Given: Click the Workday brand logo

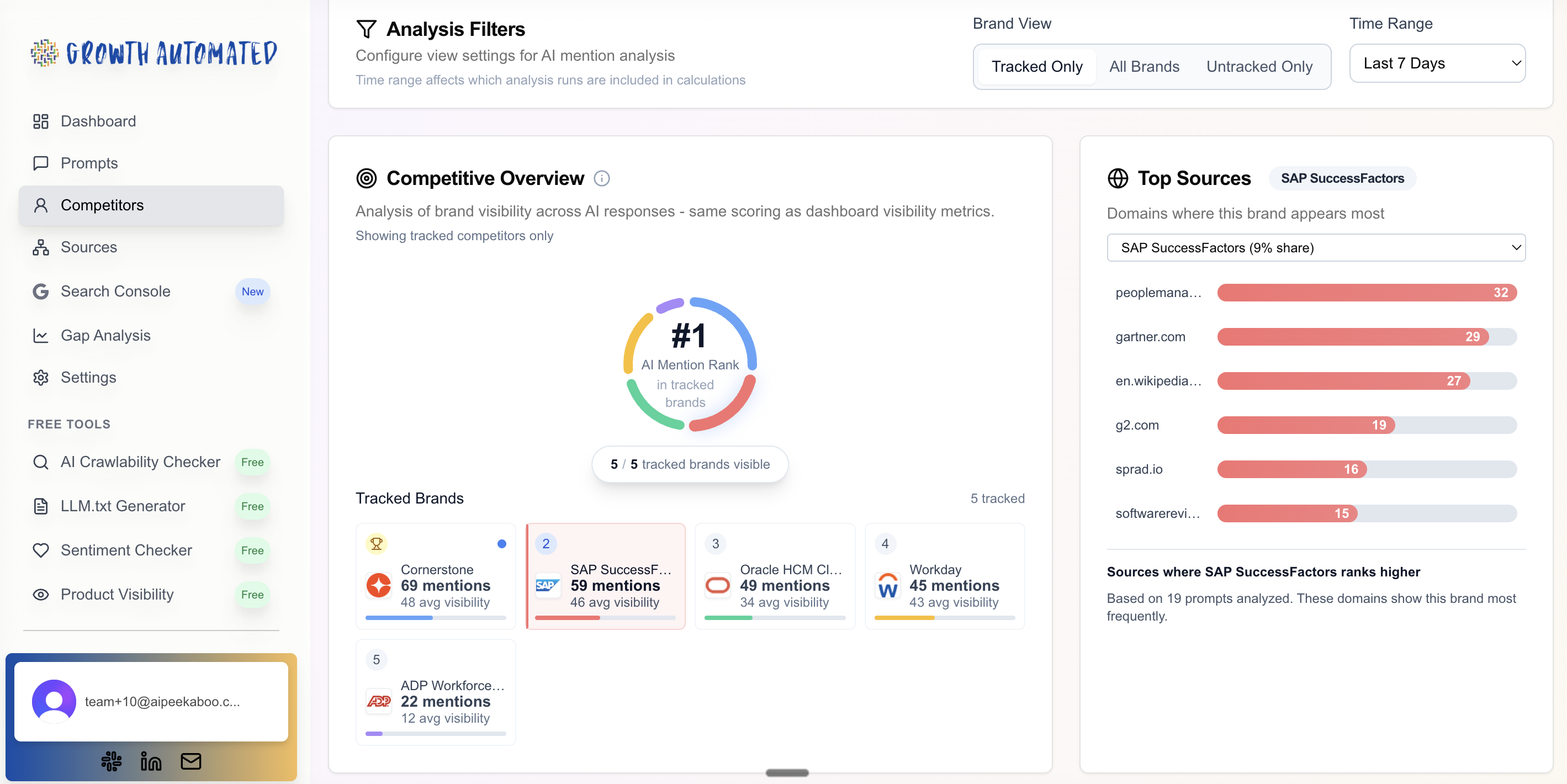Looking at the screenshot, I should click(887, 586).
